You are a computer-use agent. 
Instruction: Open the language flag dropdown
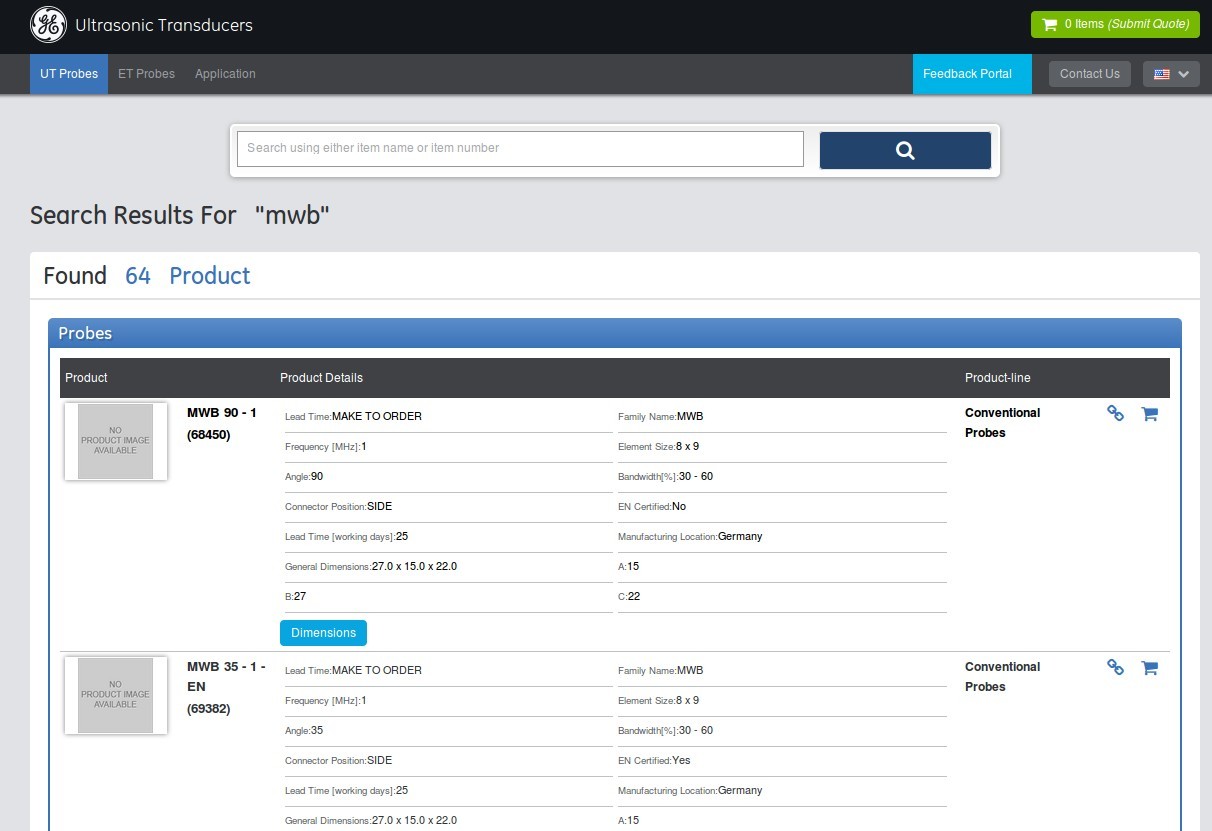1171,74
